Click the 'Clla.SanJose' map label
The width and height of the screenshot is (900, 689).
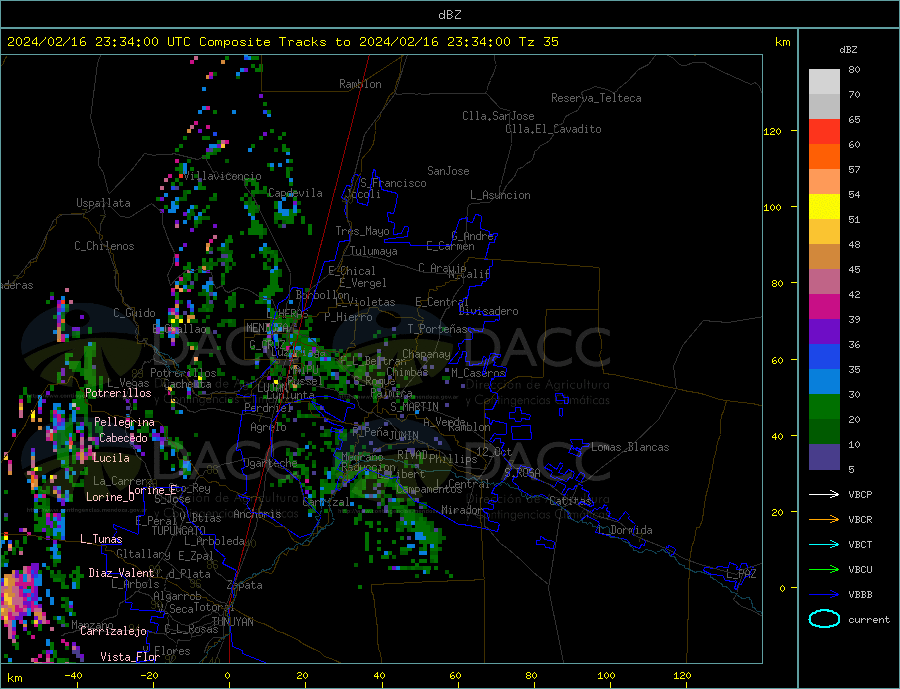pyautogui.click(x=498, y=116)
